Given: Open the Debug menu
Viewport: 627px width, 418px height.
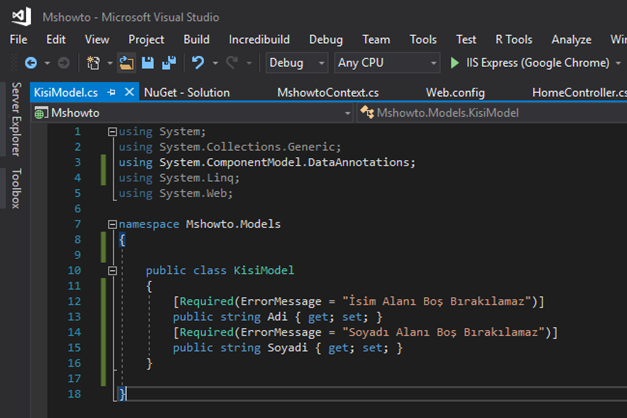Looking at the screenshot, I should coord(326,40).
